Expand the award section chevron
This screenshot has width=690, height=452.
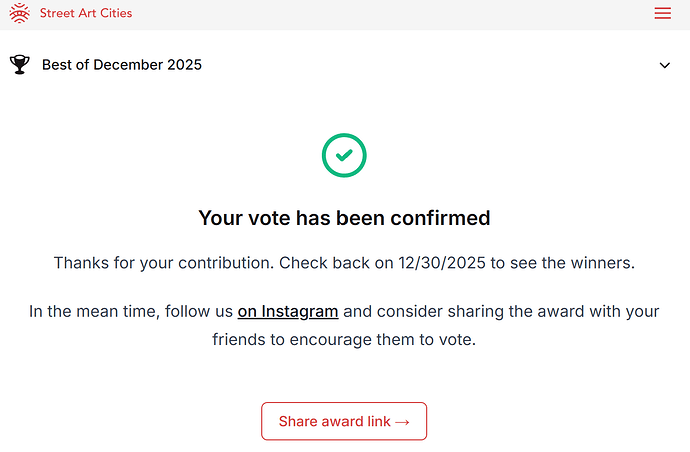[x=665, y=65]
